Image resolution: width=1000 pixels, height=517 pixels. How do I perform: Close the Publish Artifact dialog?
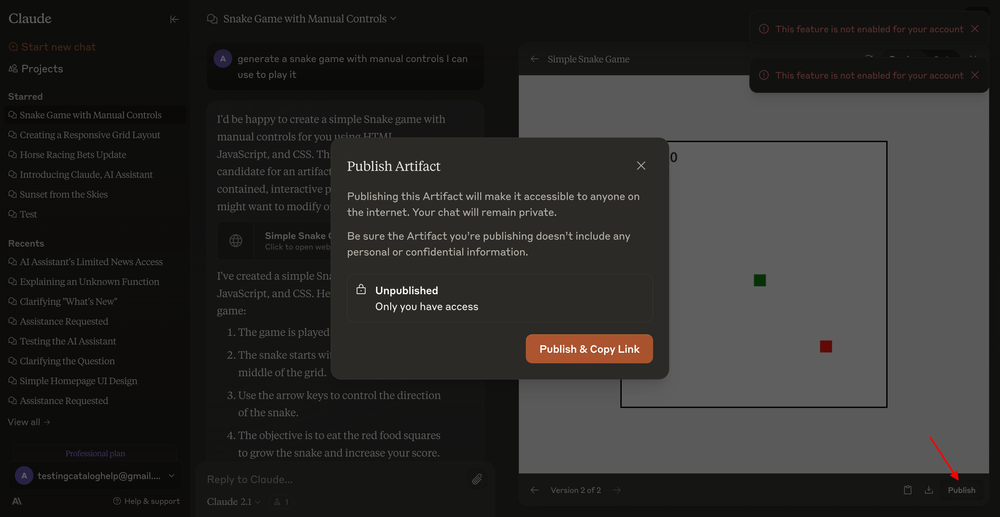tap(641, 166)
